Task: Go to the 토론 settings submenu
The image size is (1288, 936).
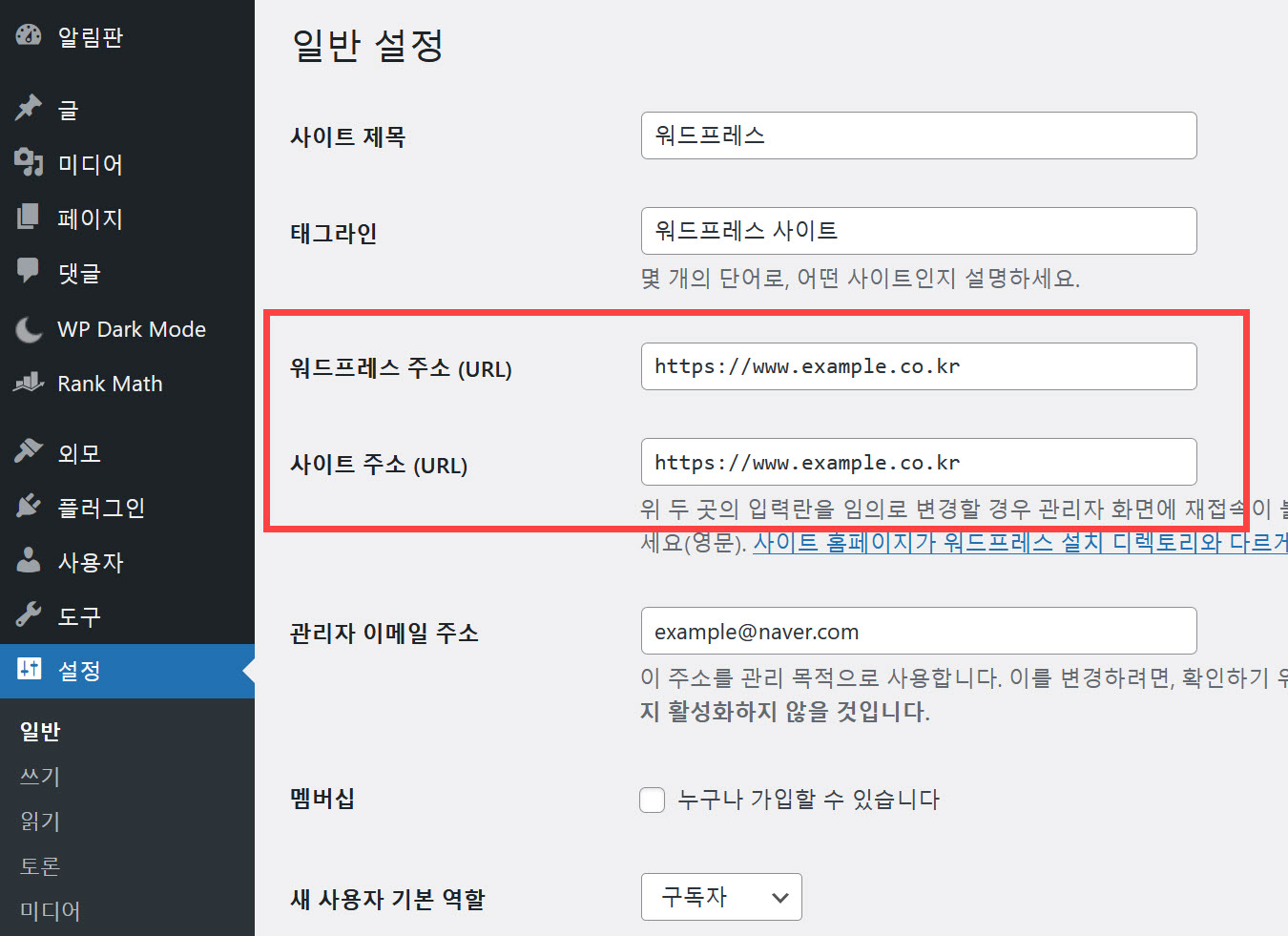Action: (40, 866)
